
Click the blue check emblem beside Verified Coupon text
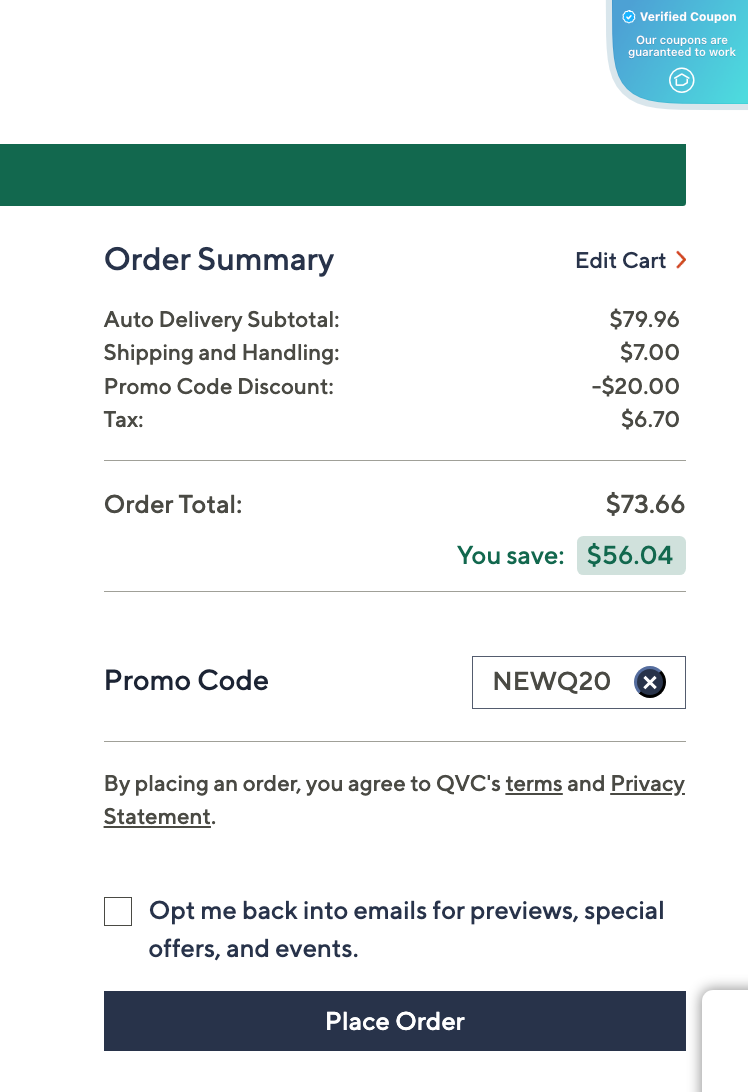pyautogui.click(x=630, y=17)
